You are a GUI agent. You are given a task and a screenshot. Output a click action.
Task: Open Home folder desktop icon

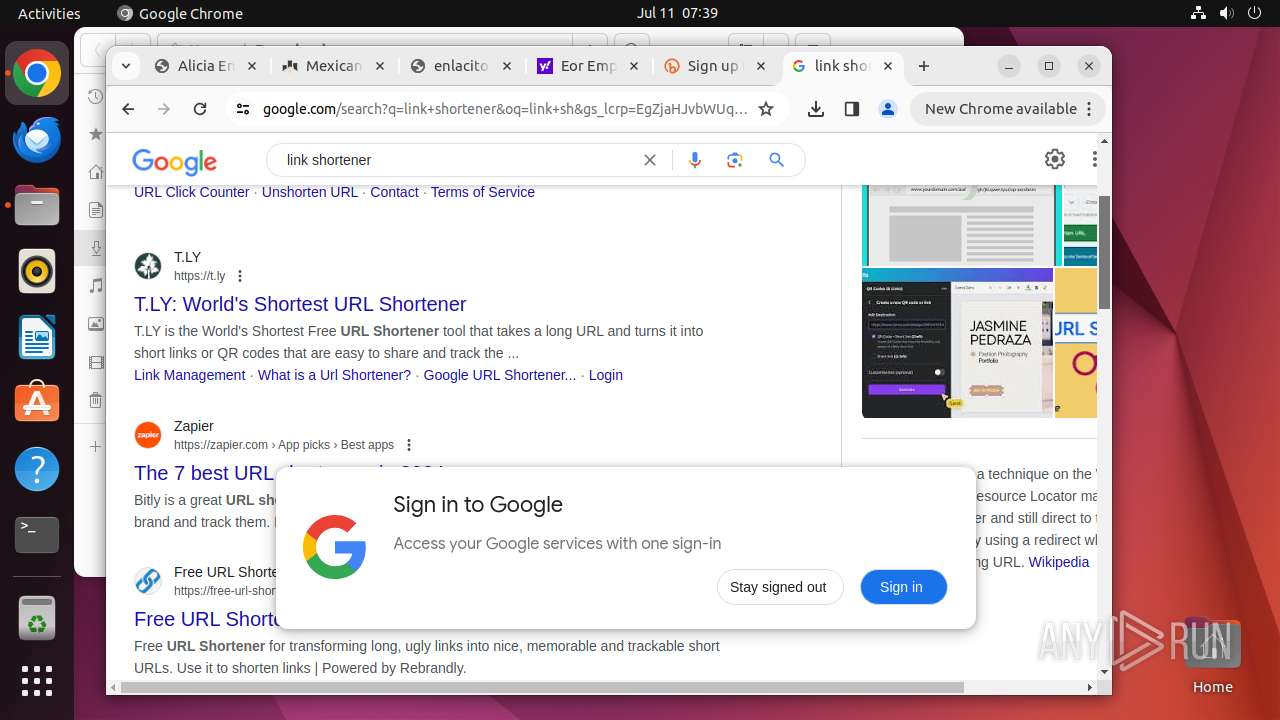(x=1212, y=655)
